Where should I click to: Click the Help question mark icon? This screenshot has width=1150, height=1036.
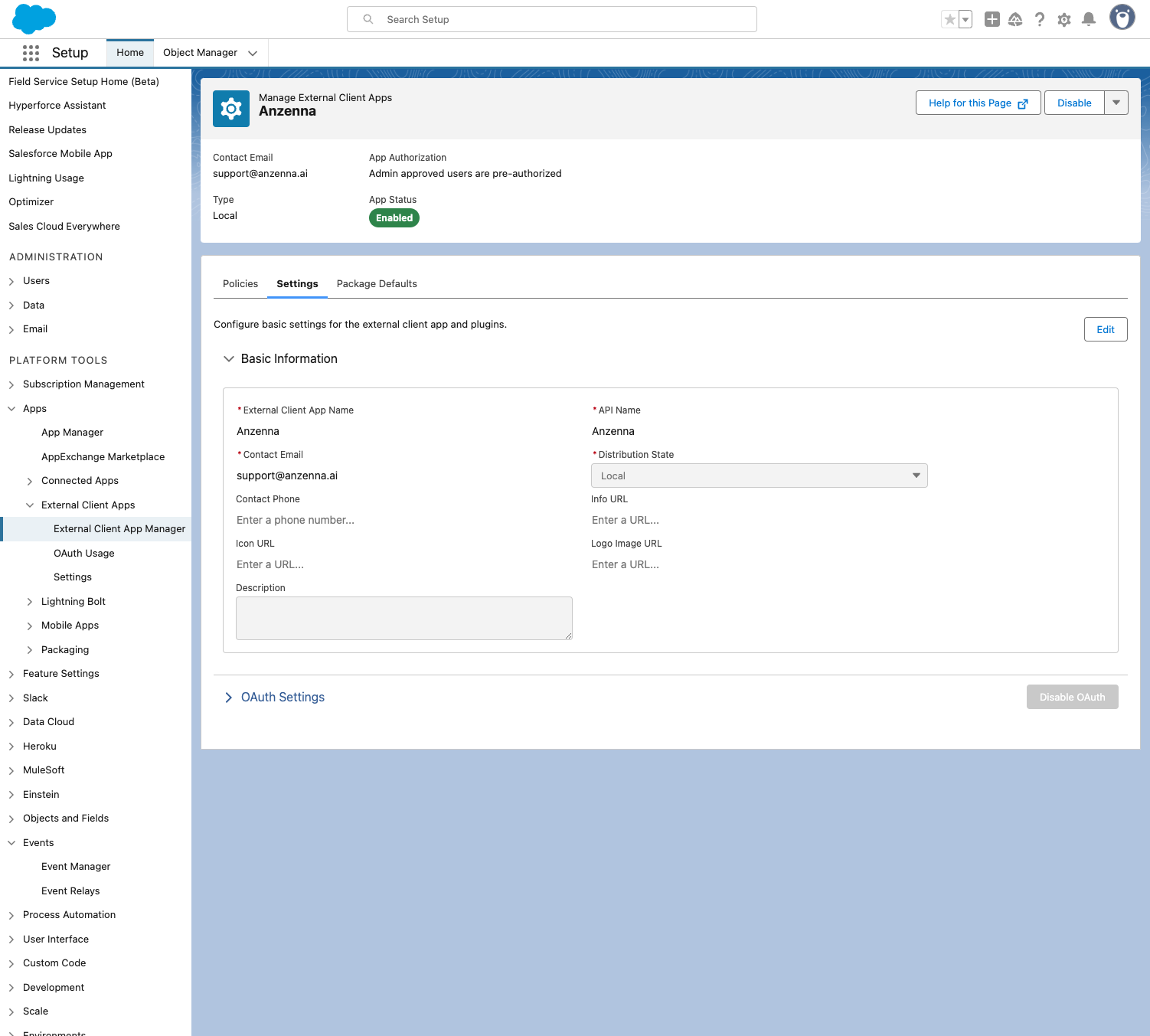(1039, 20)
